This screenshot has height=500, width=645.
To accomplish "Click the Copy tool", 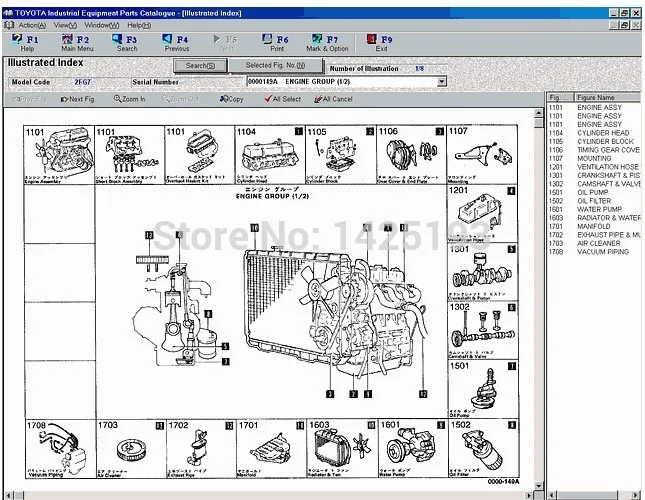I will click(232, 99).
